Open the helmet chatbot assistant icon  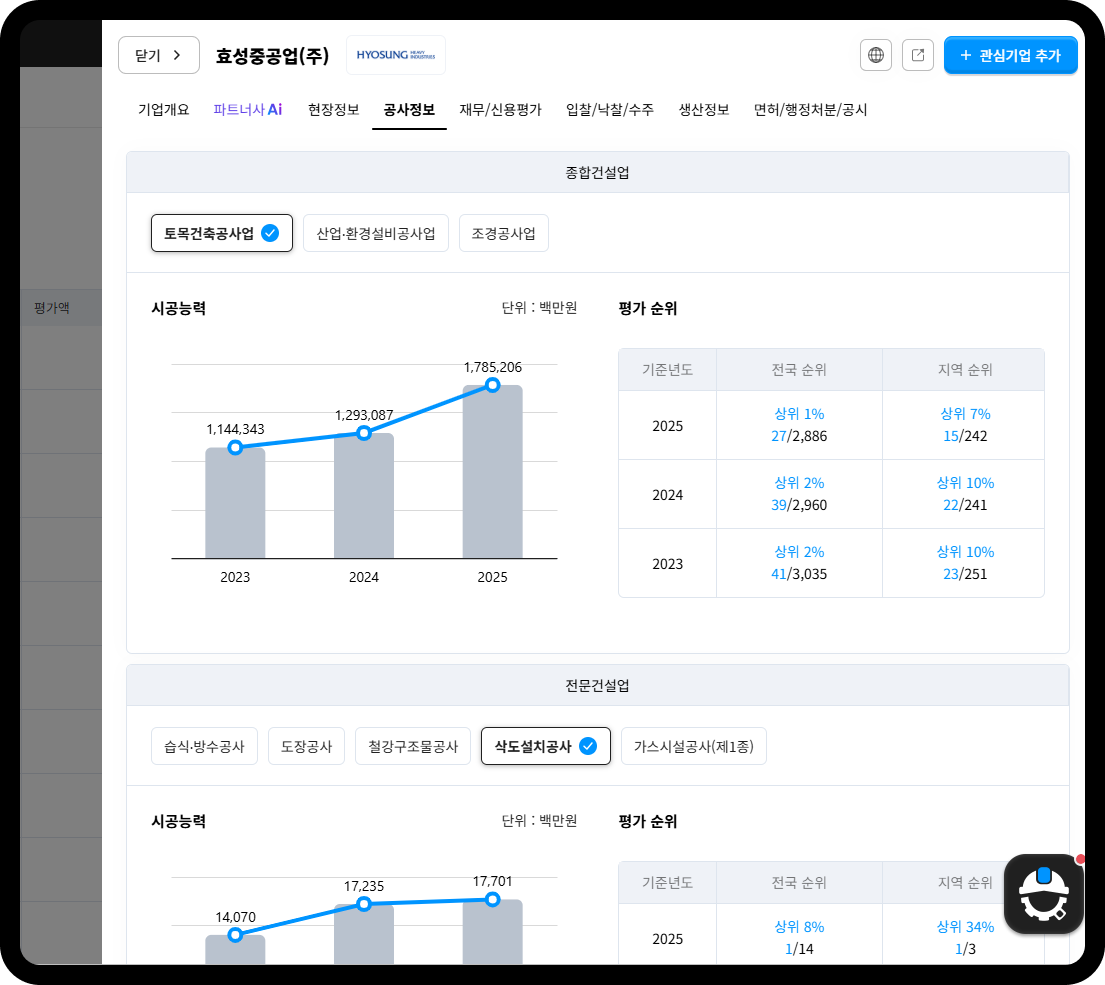tap(1044, 894)
